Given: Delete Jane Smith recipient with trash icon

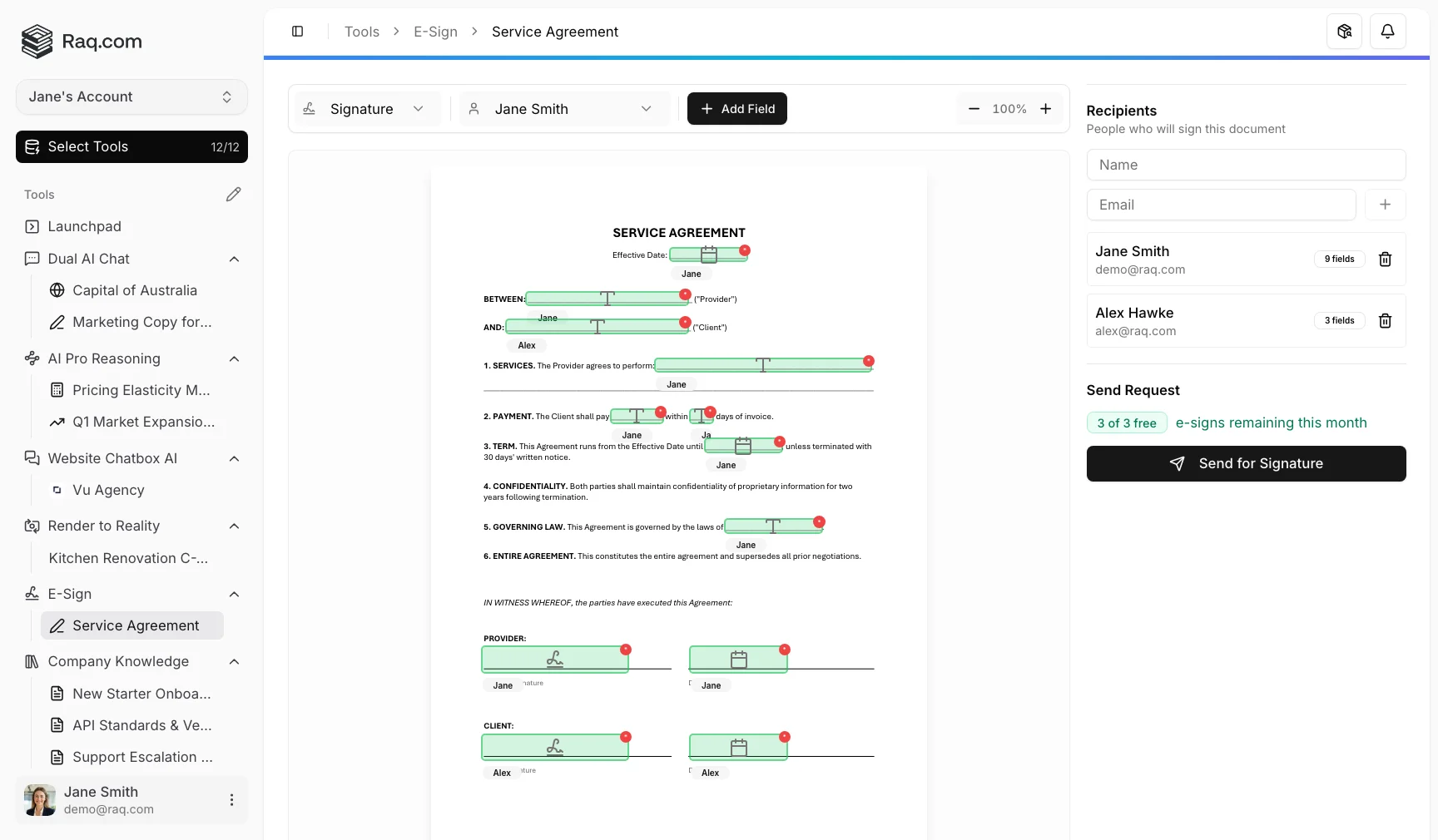Looking at the screenshot, I should coord(1385,259).
